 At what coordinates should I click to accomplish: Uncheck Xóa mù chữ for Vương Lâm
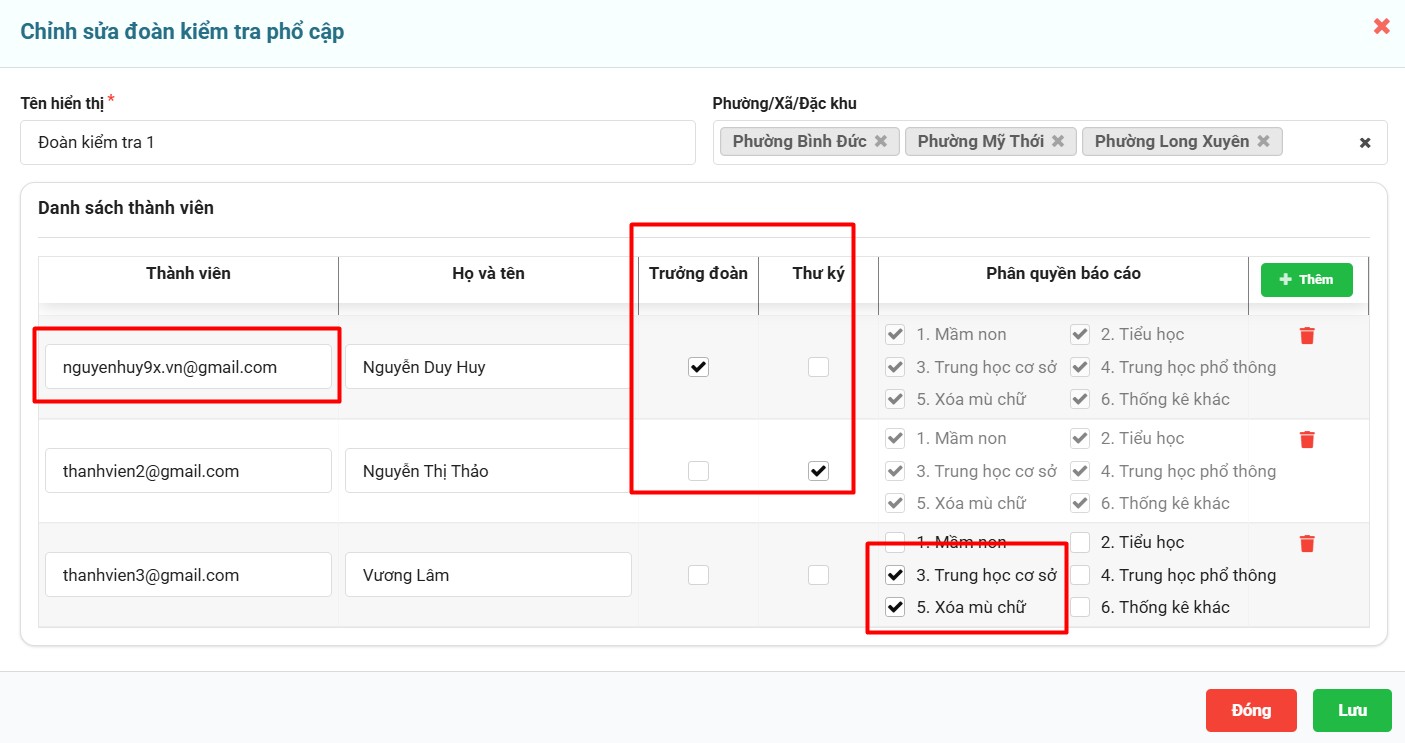[895, 607]
